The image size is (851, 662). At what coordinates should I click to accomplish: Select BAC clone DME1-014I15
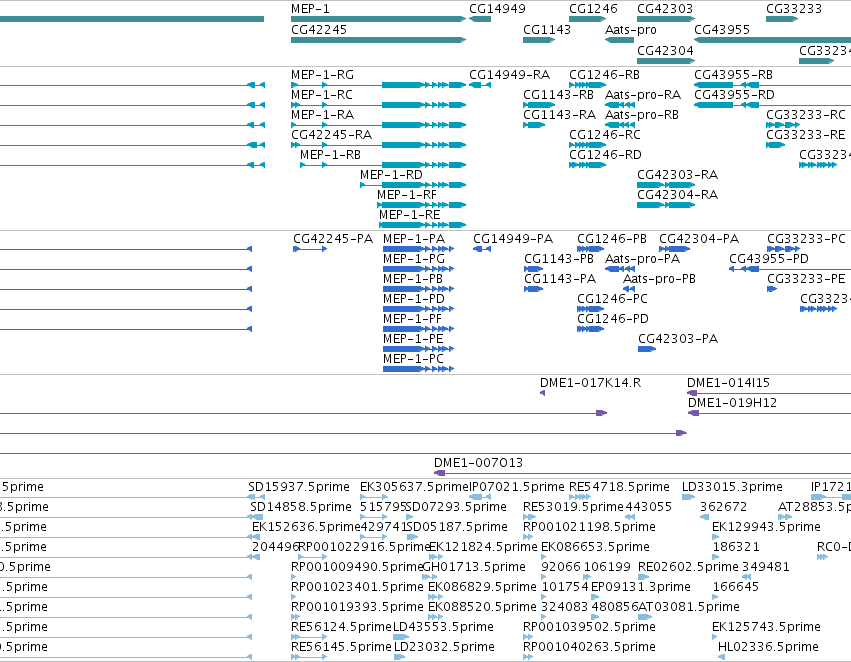[728, 384]
